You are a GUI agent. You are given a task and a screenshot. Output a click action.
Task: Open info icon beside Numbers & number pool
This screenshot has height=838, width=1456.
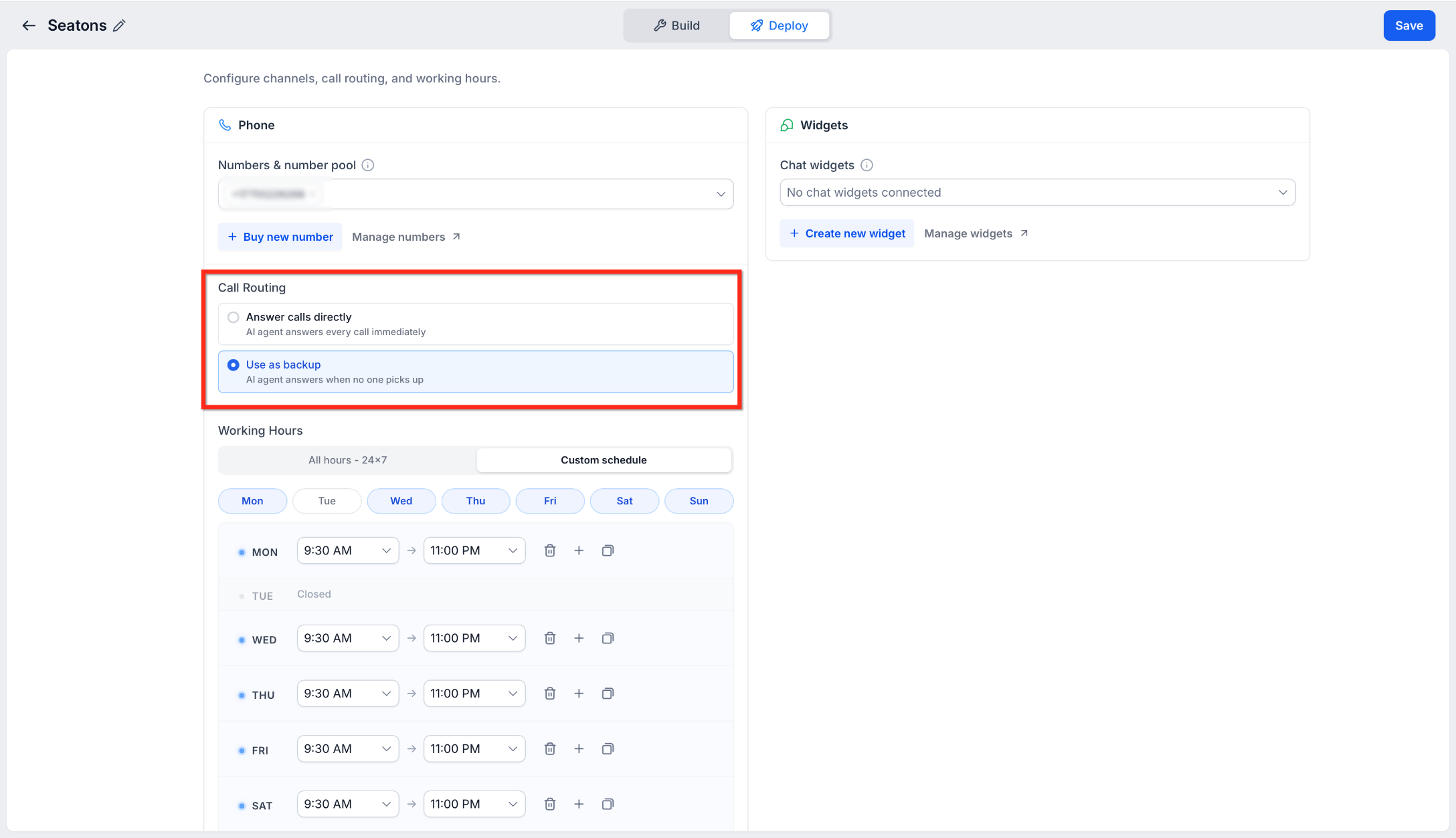coord(368,165)
